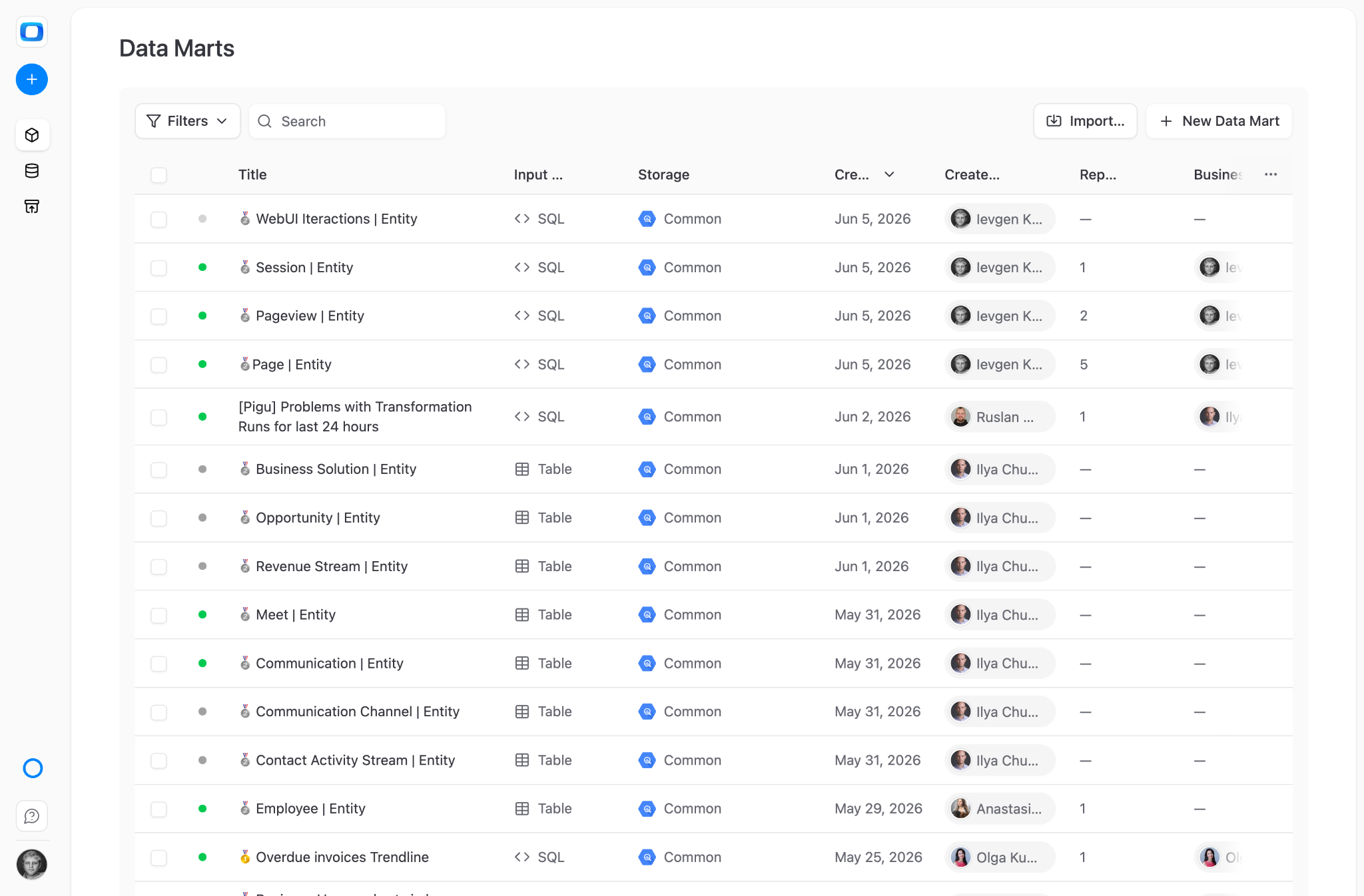Open the storages database icon
The width and height of the screenshot is (1364, 896).
click(31, 171)
